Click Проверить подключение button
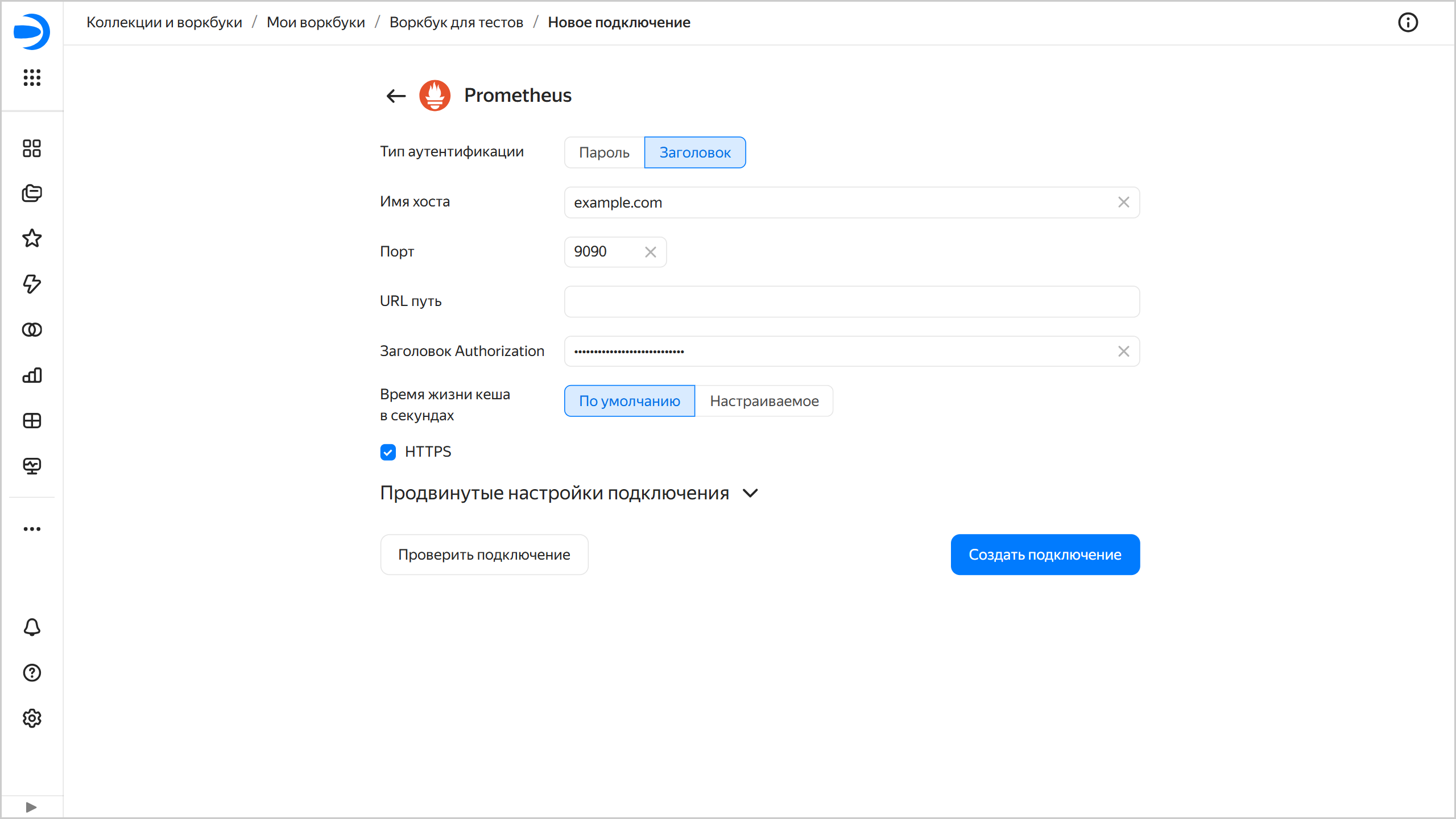 click(x=484, y=555)
